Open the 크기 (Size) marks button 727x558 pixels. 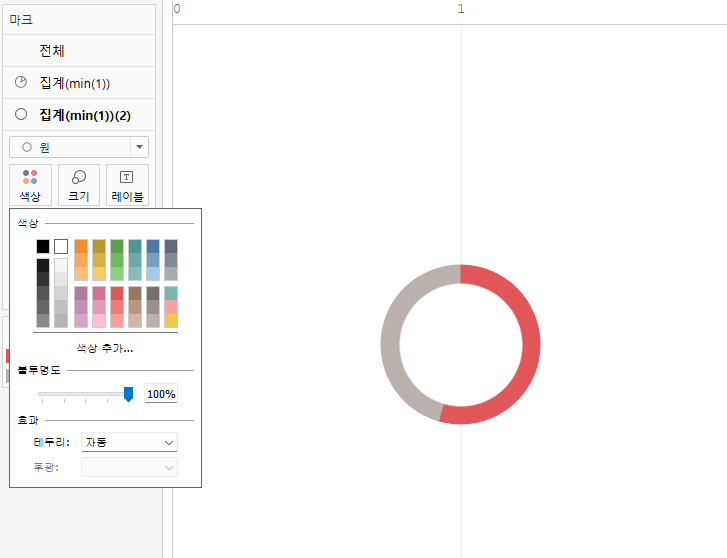(x=79, y=185)
